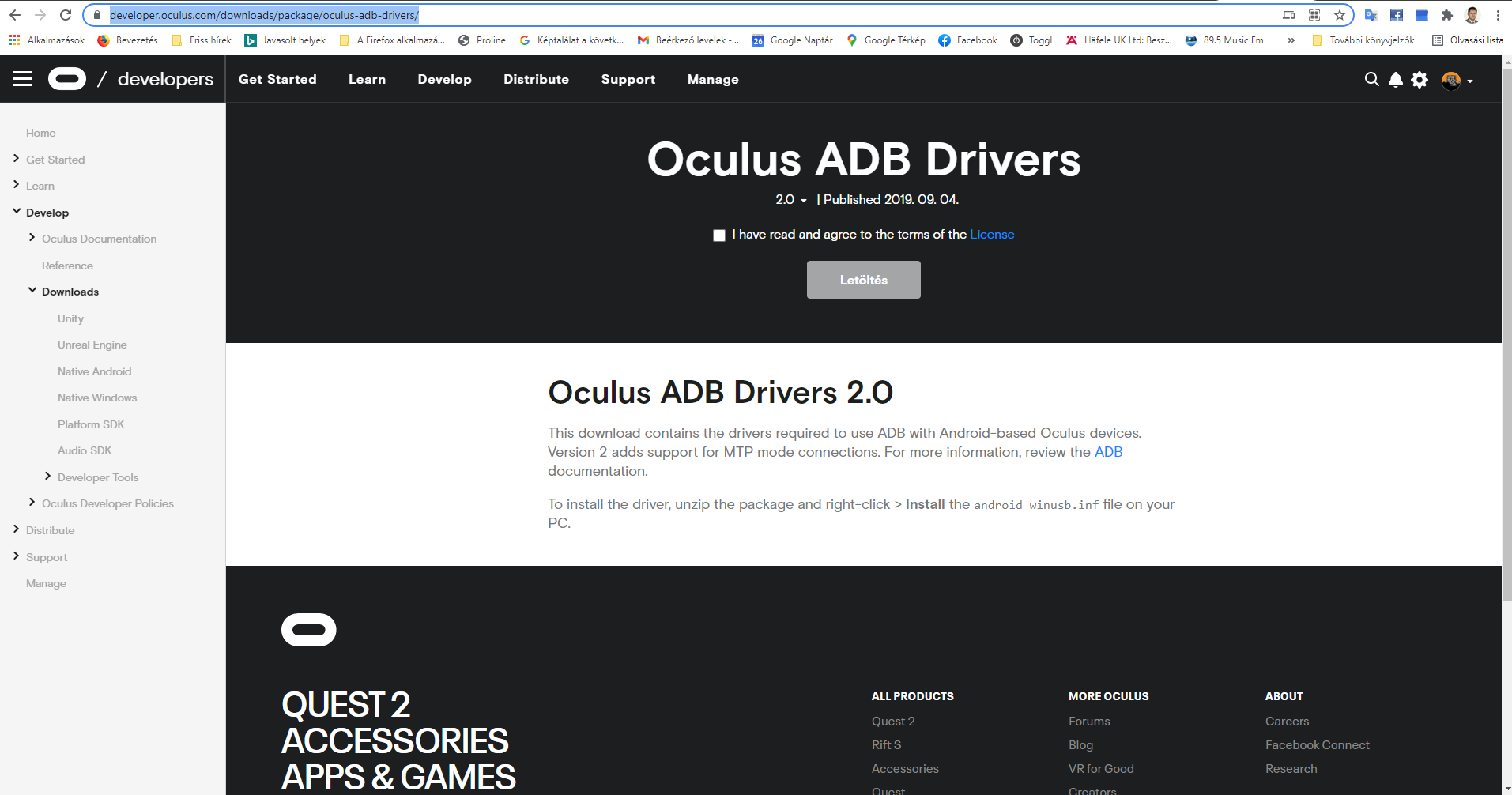Expand Oculus Developer Policies in sidebar
1512x795 pixels.
tap(32, 503)
